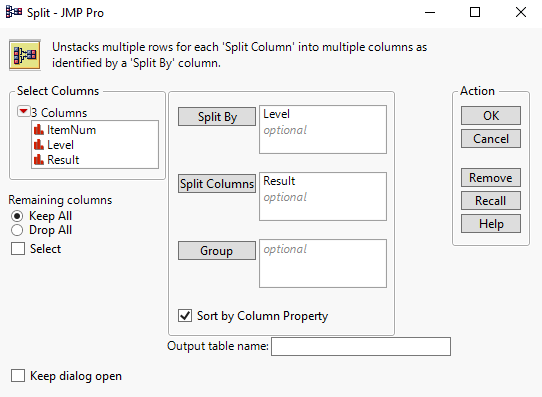Image resolution: width=542 pixels, height=397 pixels.
Task: Open the red triangle menu beside 3 Columns
Action: point(24,111)
